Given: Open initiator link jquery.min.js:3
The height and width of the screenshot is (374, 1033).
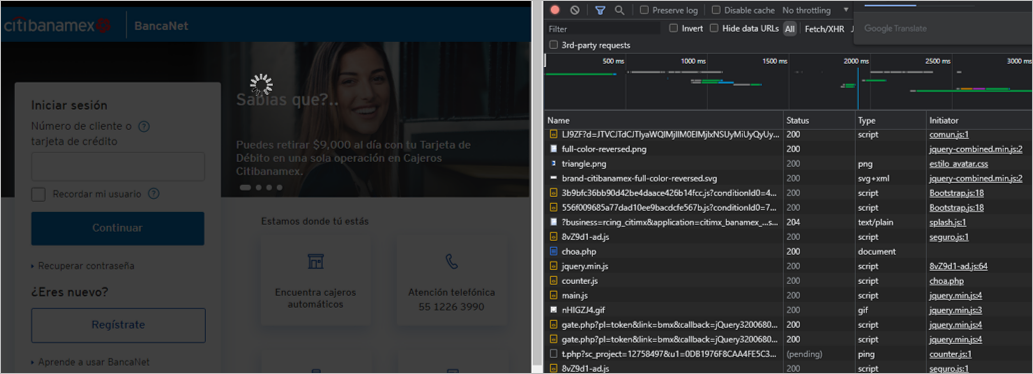Looking at the screenshot, I should [956, 309].
